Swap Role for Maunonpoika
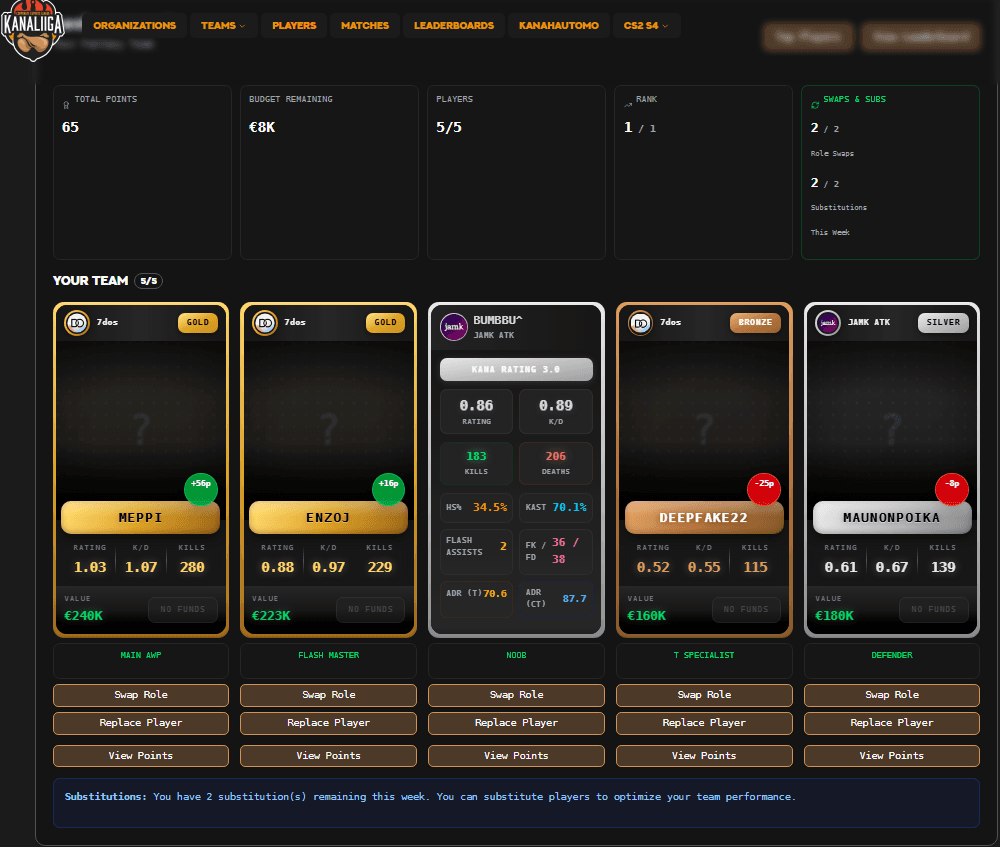 (892, 695)
